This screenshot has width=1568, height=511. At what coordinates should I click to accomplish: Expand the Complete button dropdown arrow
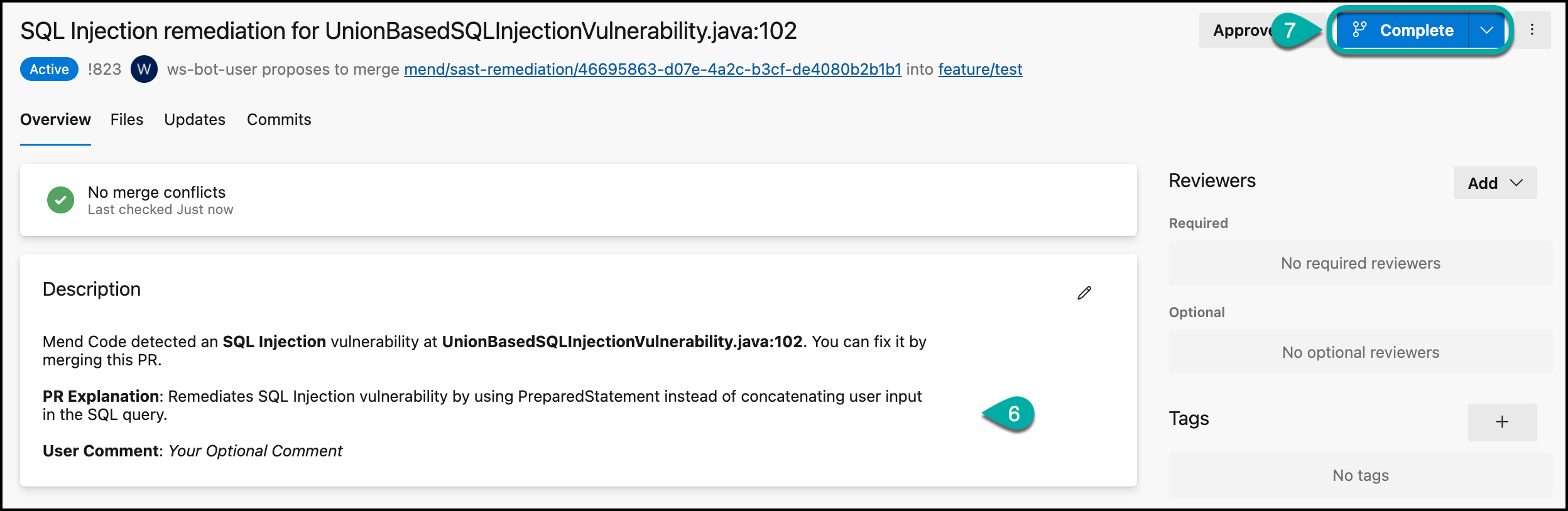point(1486,30)
